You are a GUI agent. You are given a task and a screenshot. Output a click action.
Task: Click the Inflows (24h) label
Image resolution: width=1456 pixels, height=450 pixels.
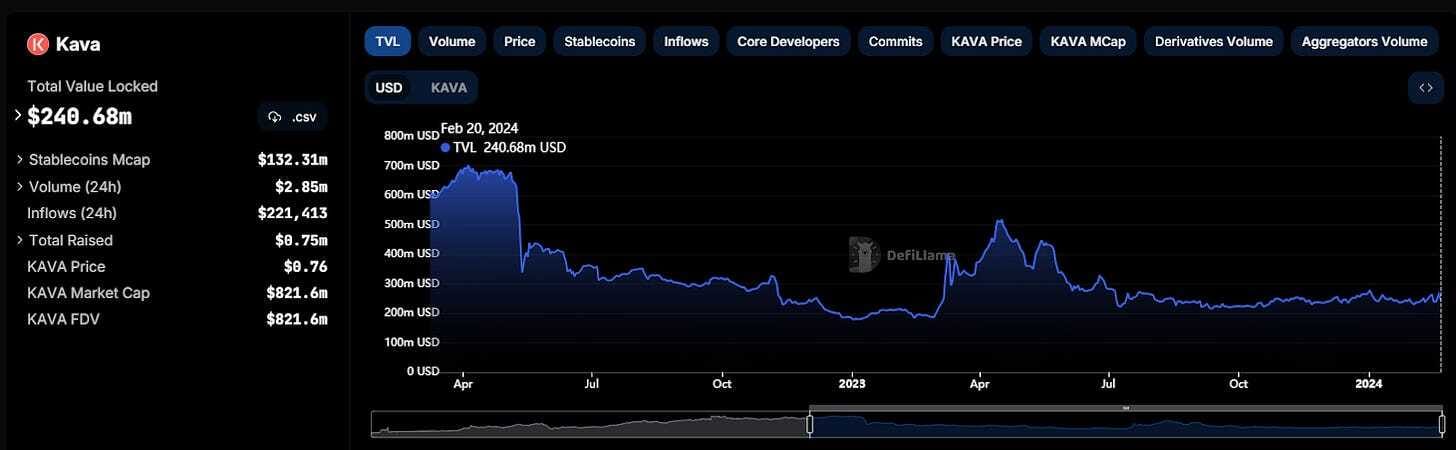(72, 213)
